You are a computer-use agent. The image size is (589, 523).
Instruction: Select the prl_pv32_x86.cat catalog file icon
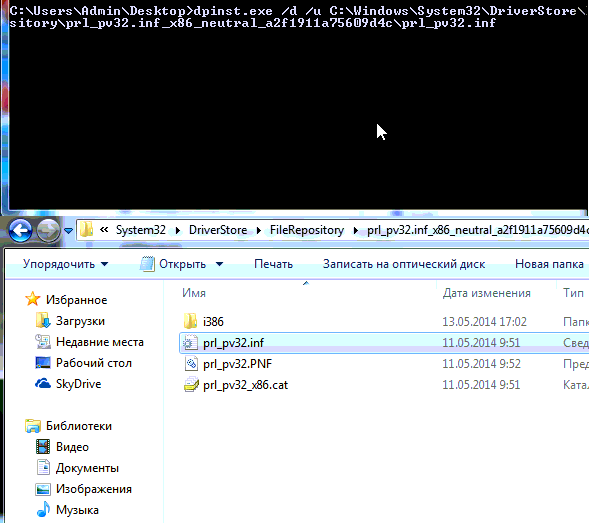(x=191, y=385)
